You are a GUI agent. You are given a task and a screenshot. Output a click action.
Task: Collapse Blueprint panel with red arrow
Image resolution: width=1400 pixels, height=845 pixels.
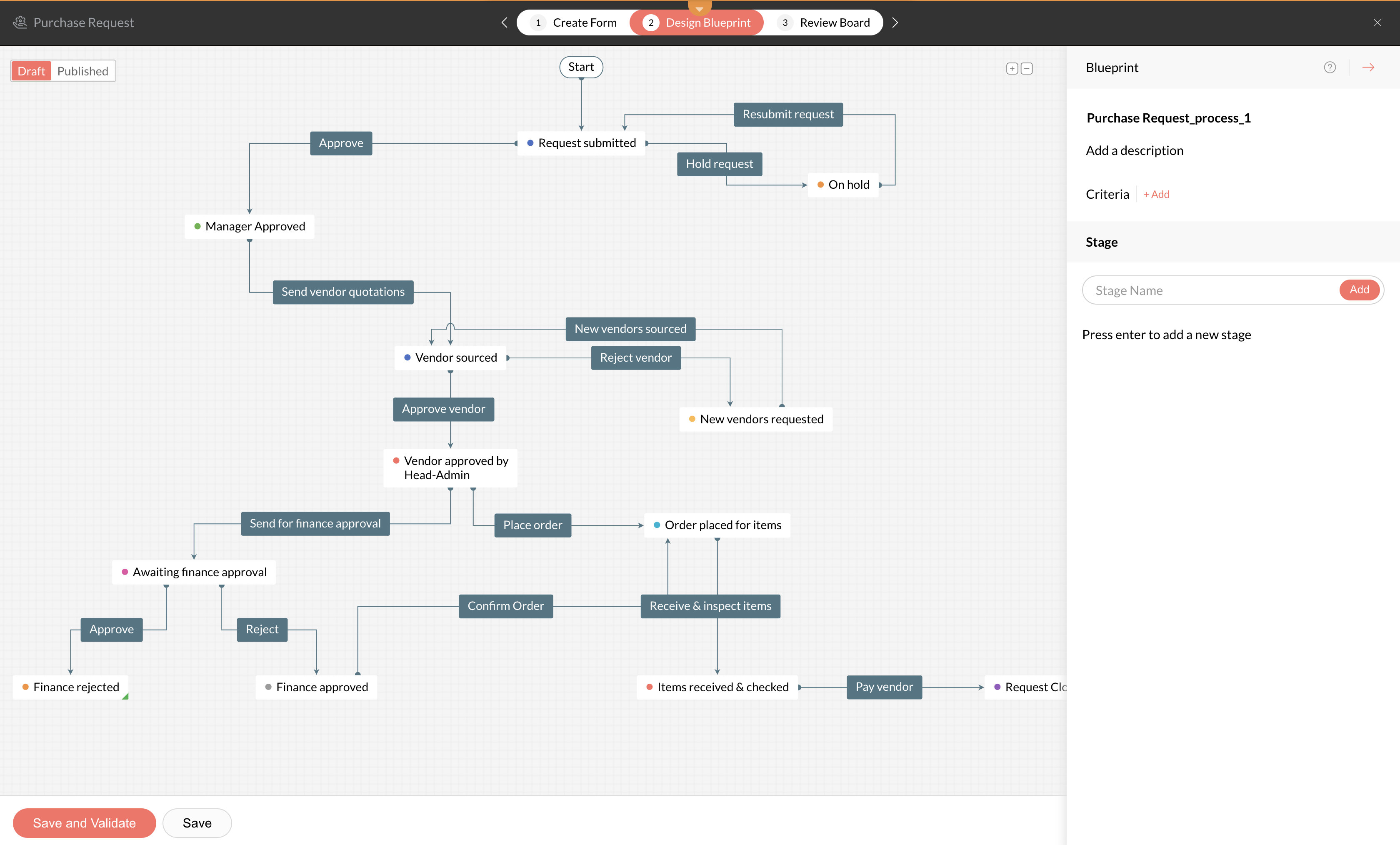pyautogui.click(x=1368, y=67)
